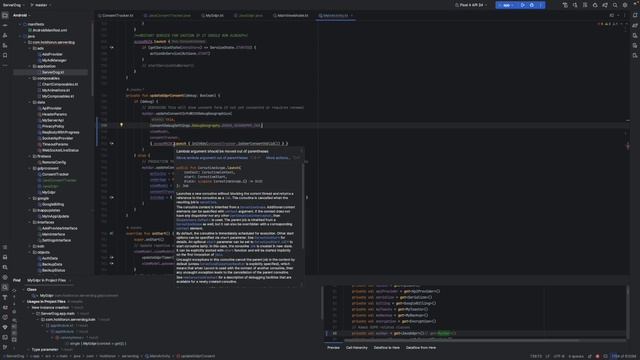Open IDE settings gear icon
Viewport: 640px width, 360px height.
pyautogui.click(x=625, y=5)
